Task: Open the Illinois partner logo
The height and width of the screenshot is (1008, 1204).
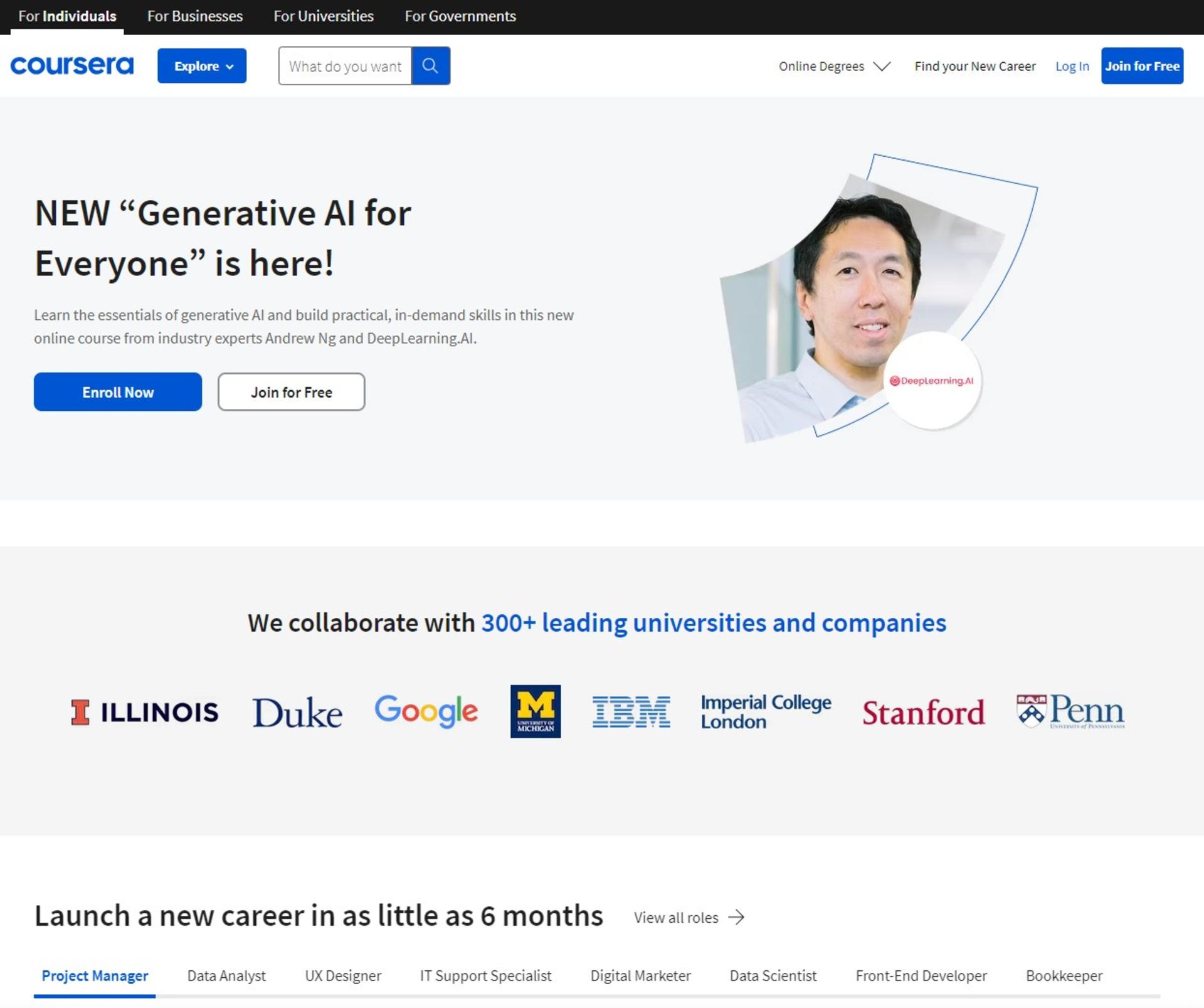Action: [x=144, y=712]
